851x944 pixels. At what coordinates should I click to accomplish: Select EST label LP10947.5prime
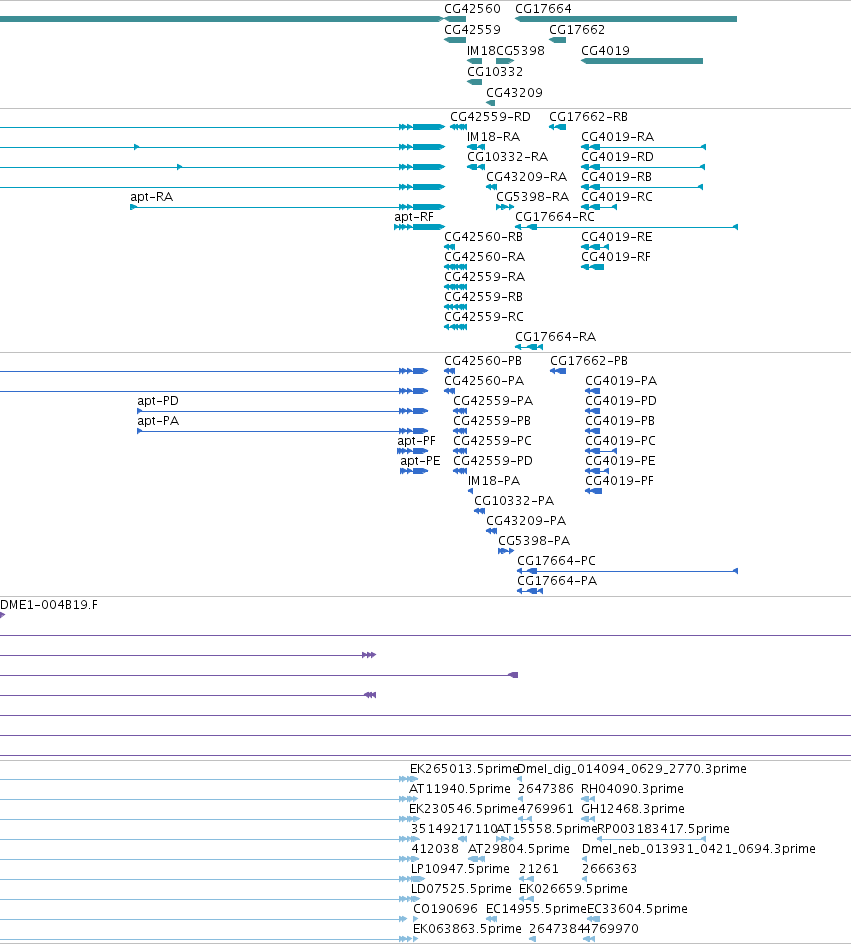[460, 869]
